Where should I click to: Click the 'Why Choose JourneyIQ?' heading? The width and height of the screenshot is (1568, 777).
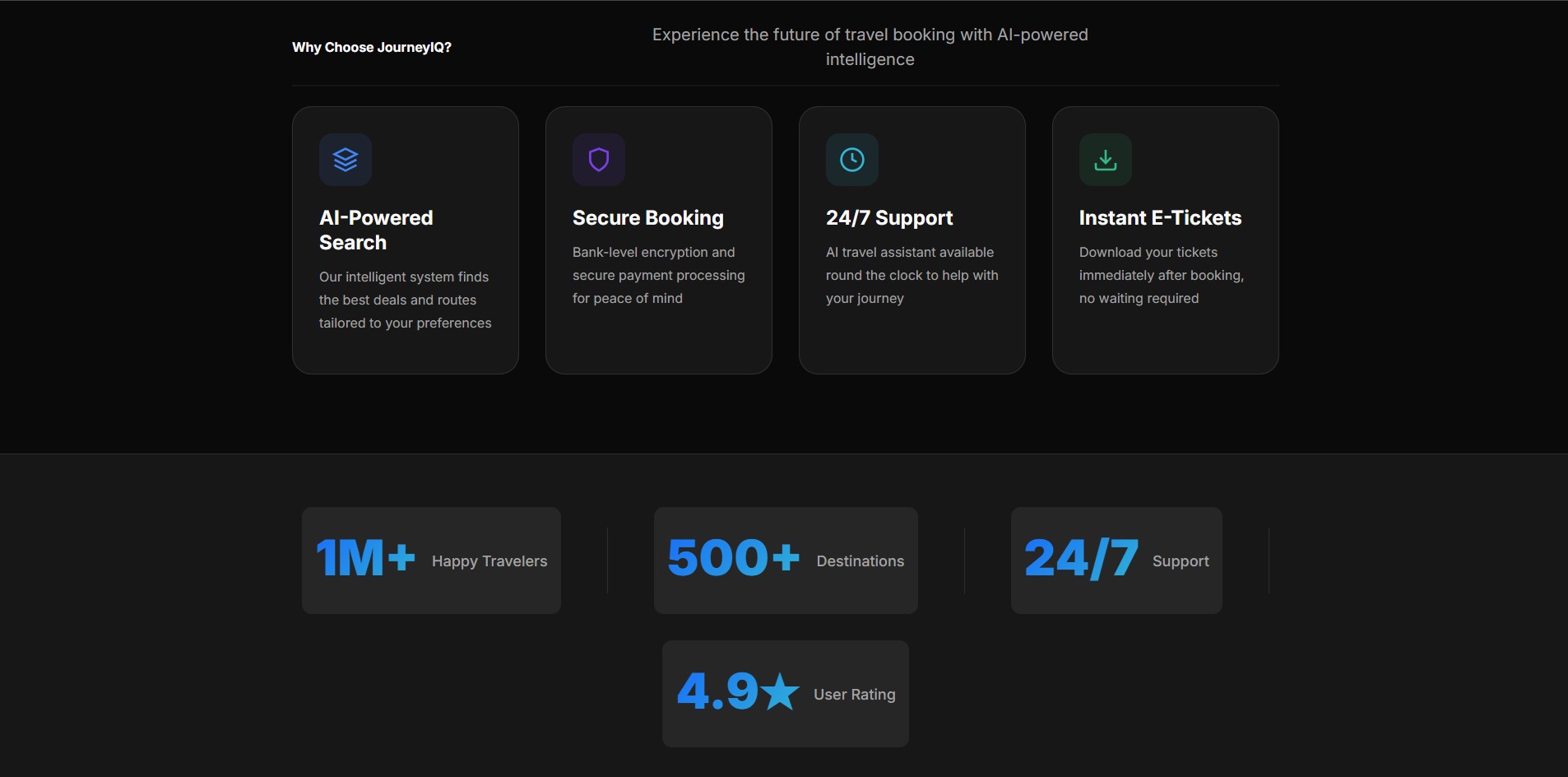[372, 47]
